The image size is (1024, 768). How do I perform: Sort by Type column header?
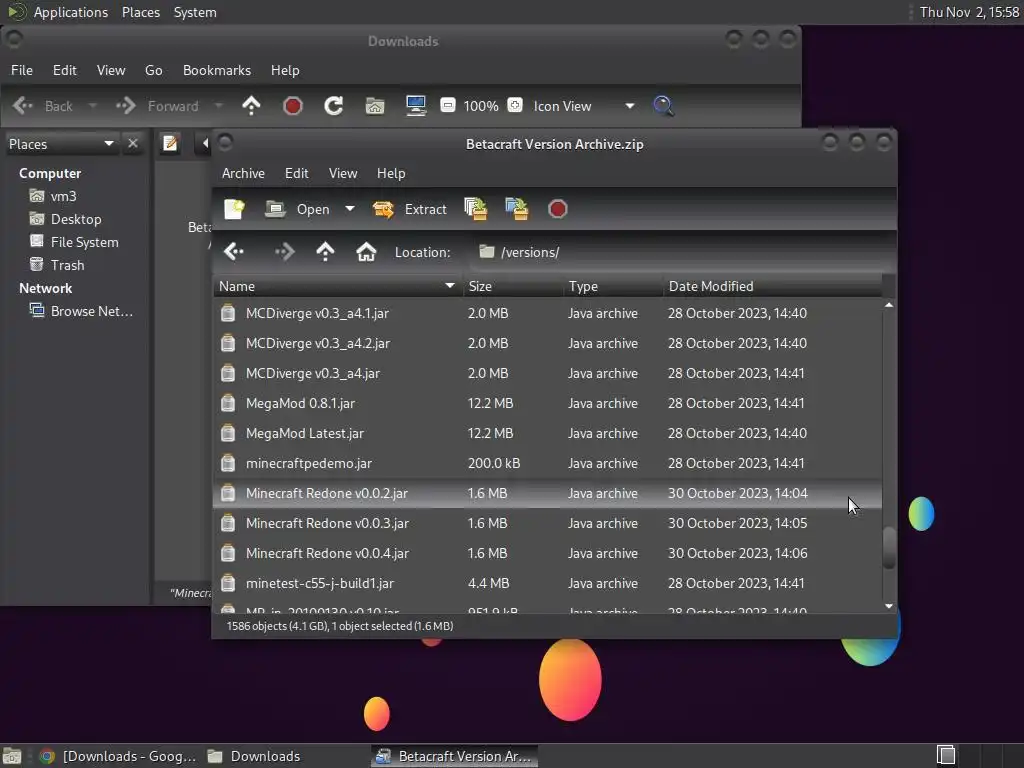point(613,286)
